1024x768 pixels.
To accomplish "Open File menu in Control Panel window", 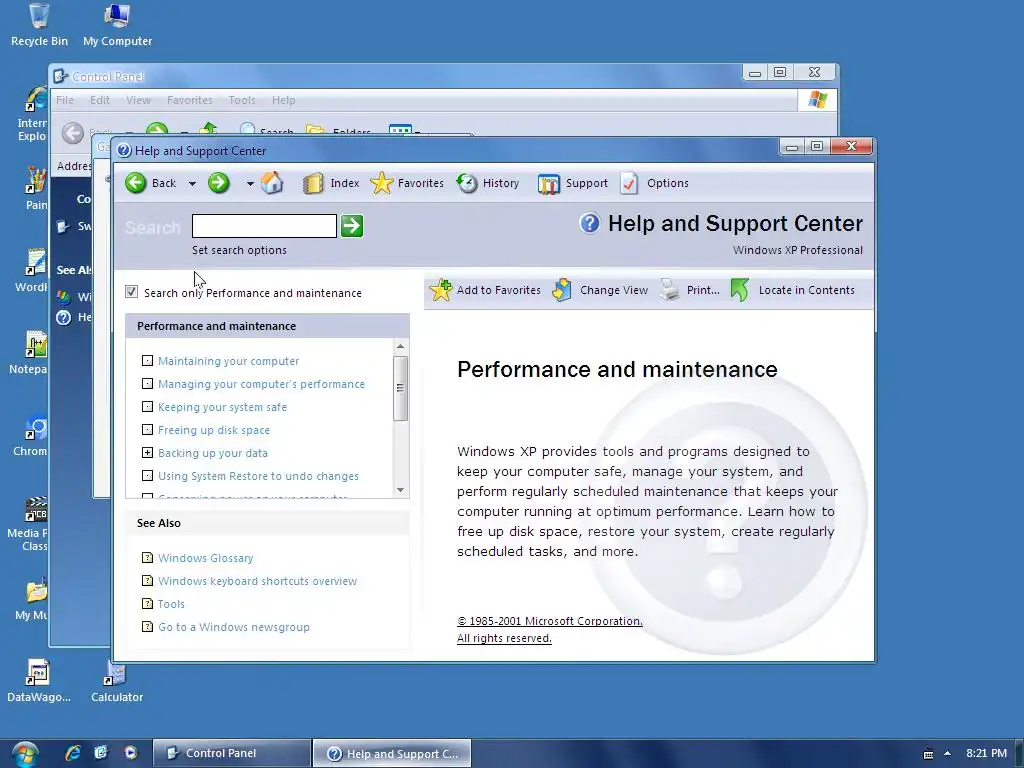I will tap(65, 100).
